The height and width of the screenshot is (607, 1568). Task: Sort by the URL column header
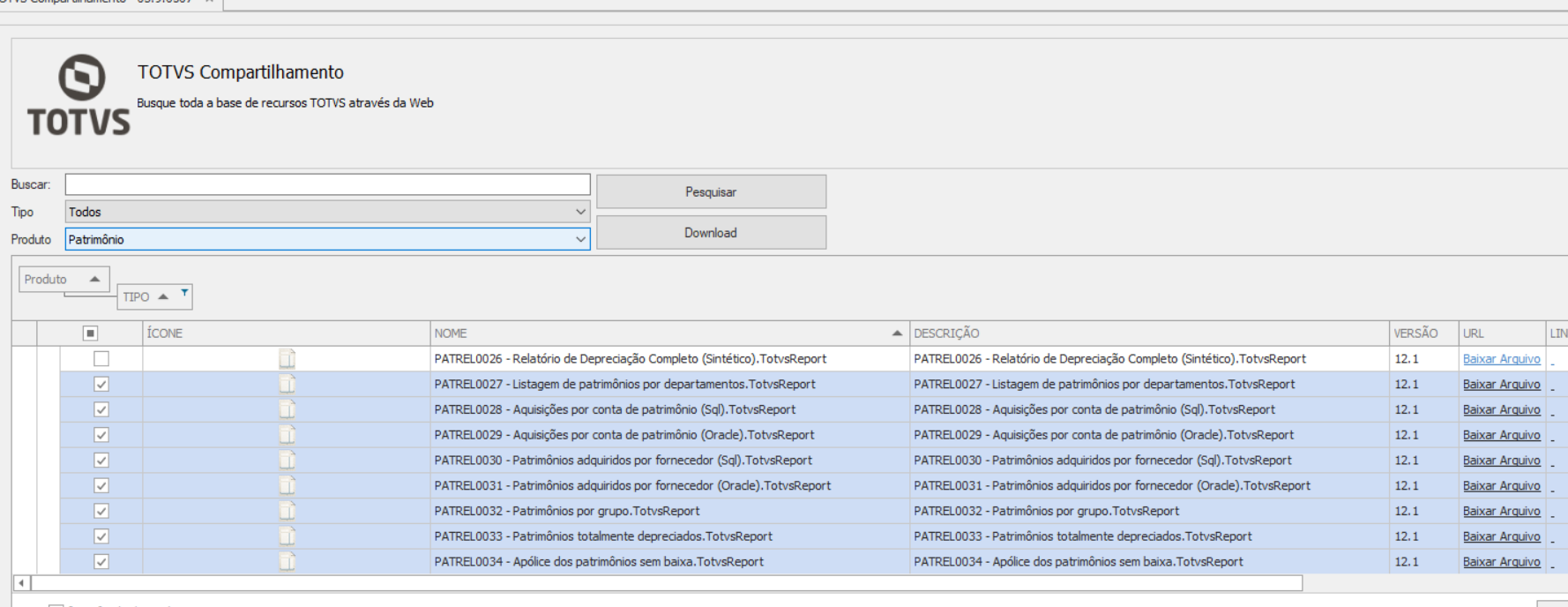[x=1502, y=333]
